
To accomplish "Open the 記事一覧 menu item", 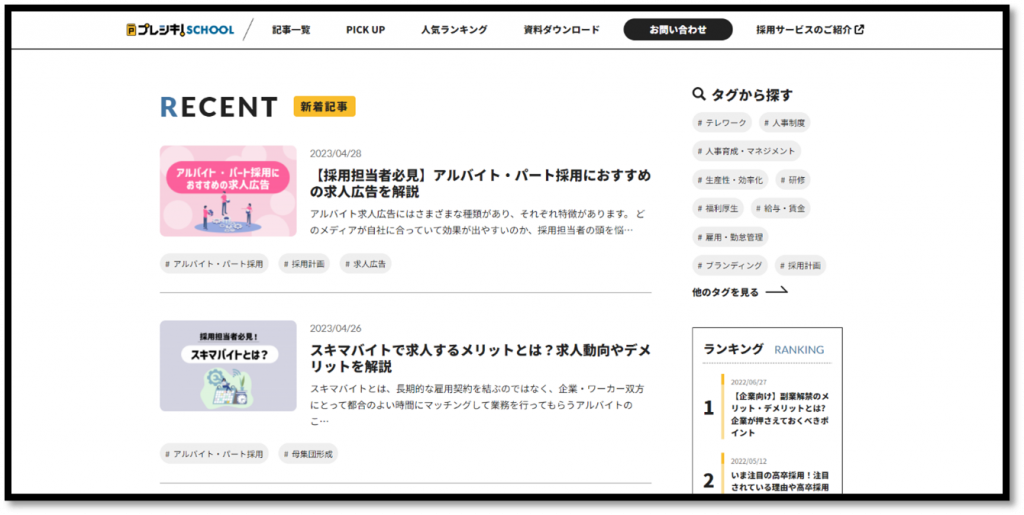I will pos(291,30).
